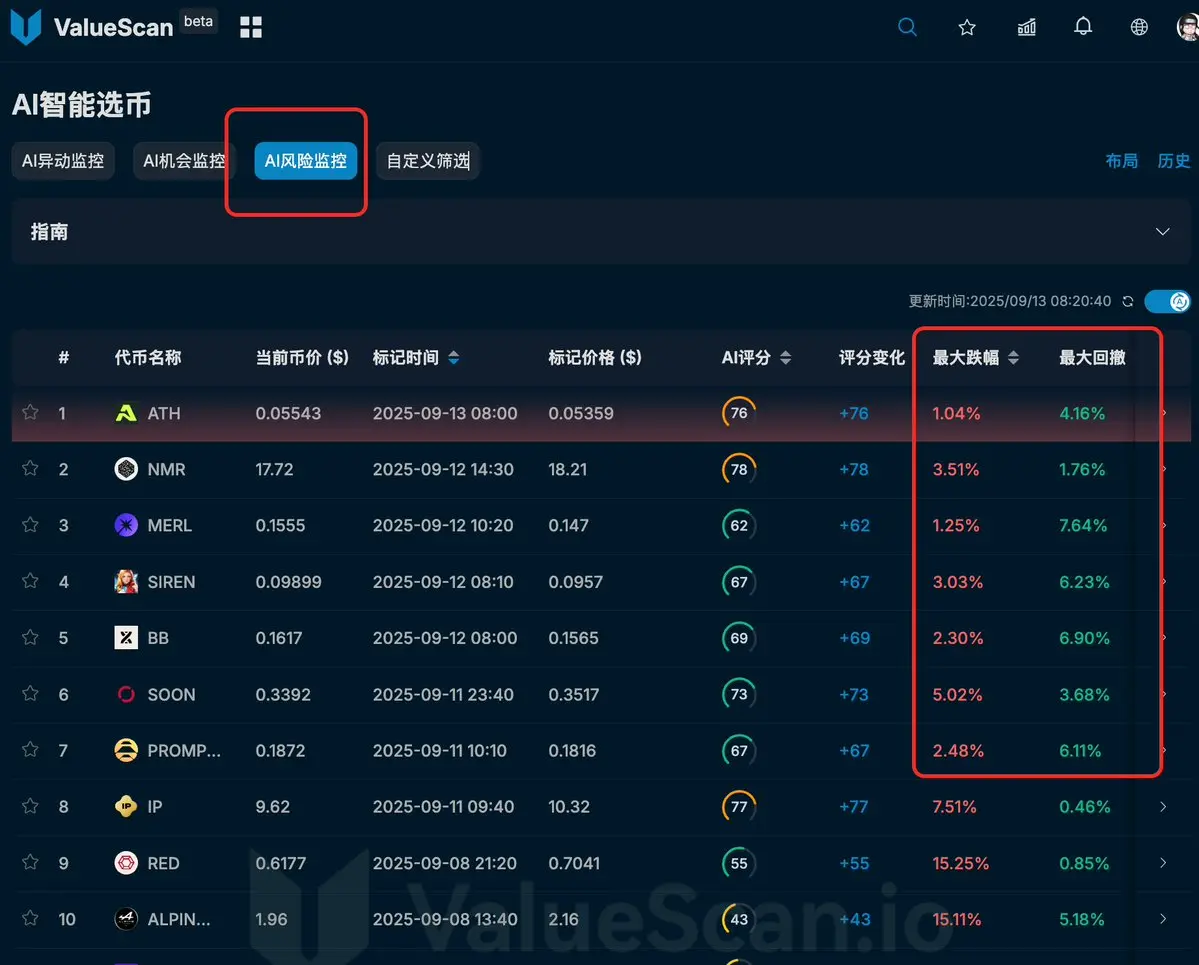This screenshot has width=1199, height=965.
Task: Open the search magnifier icon
Action: click(907, 28)
